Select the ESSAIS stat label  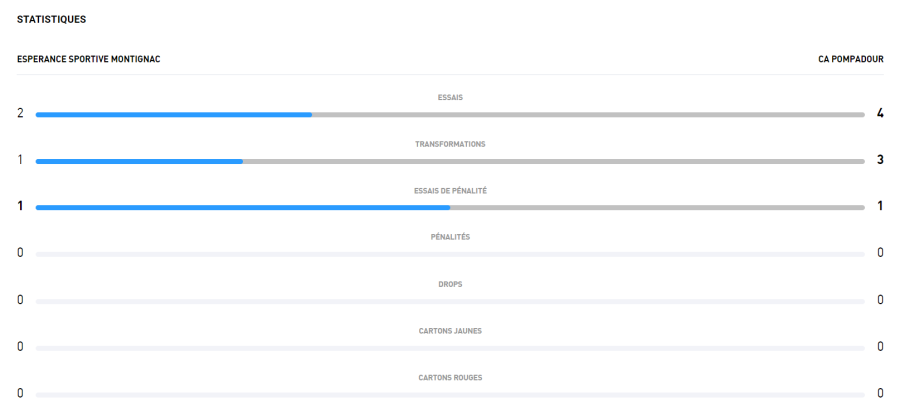pos(450,98)
